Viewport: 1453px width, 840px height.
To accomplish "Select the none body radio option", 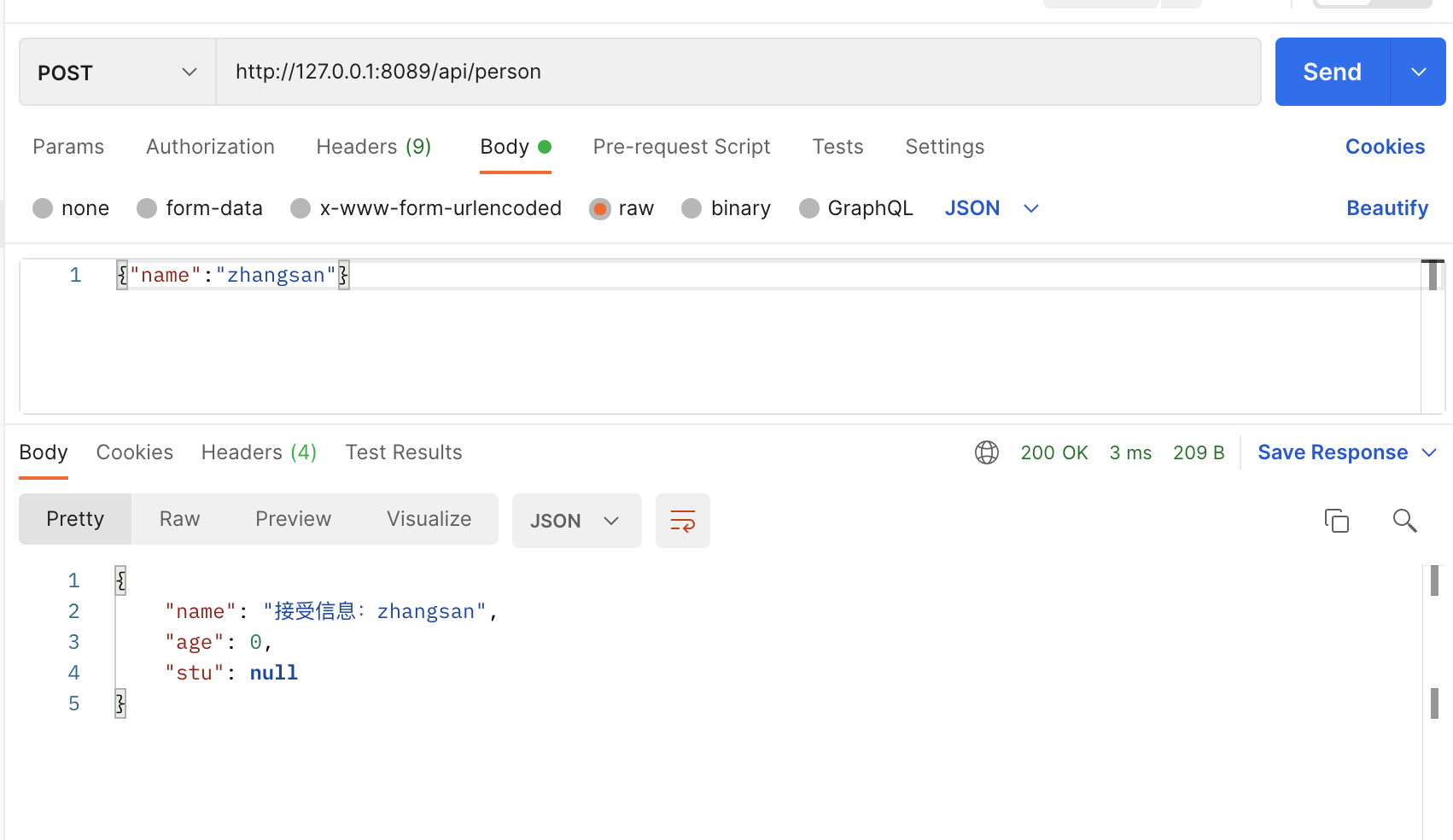I will 43,209.
